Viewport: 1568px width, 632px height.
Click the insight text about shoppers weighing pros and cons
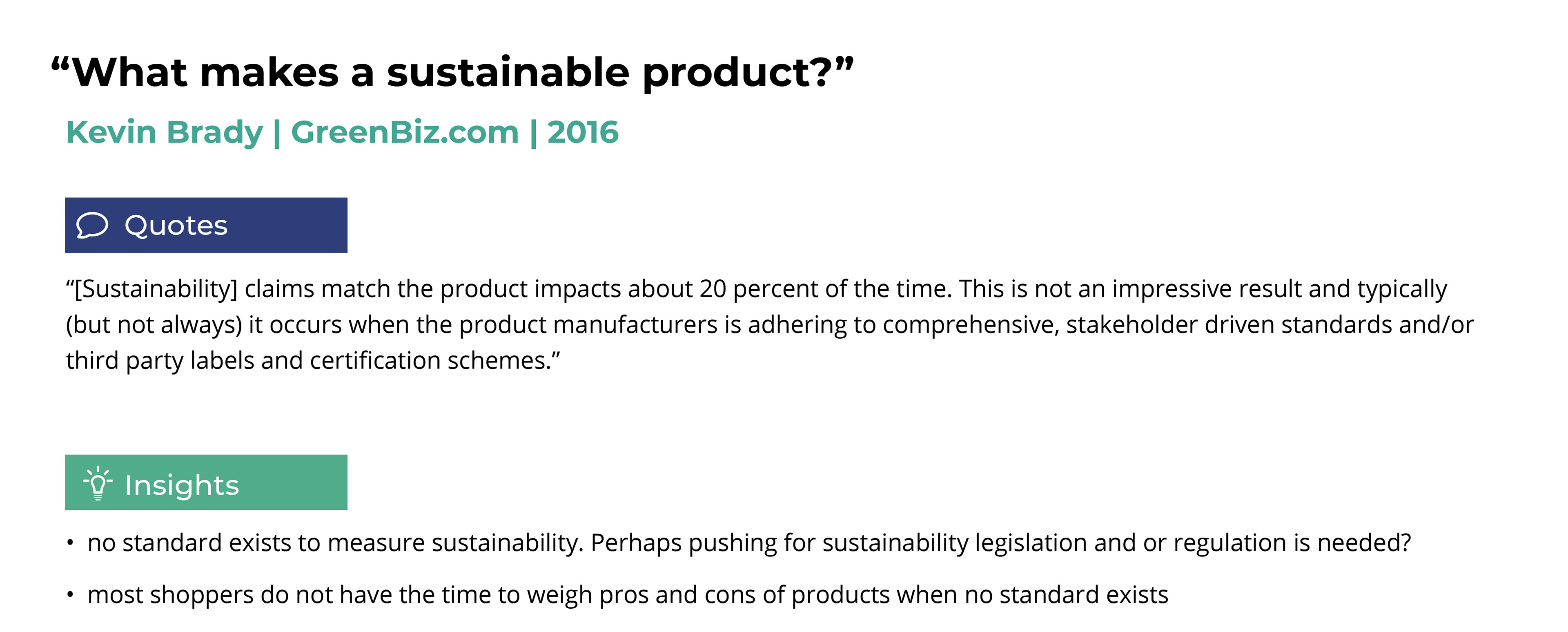[x=628, y=595]
